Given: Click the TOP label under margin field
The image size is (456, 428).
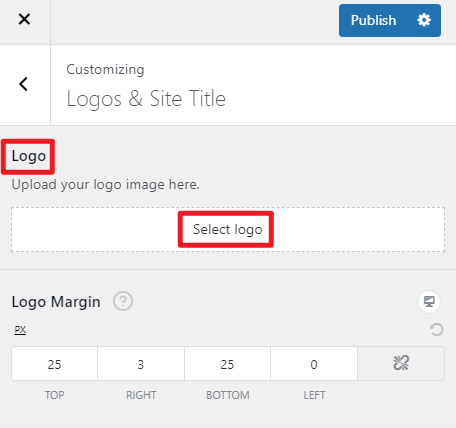Looking at the screenshot, I should tap(55, 395).
